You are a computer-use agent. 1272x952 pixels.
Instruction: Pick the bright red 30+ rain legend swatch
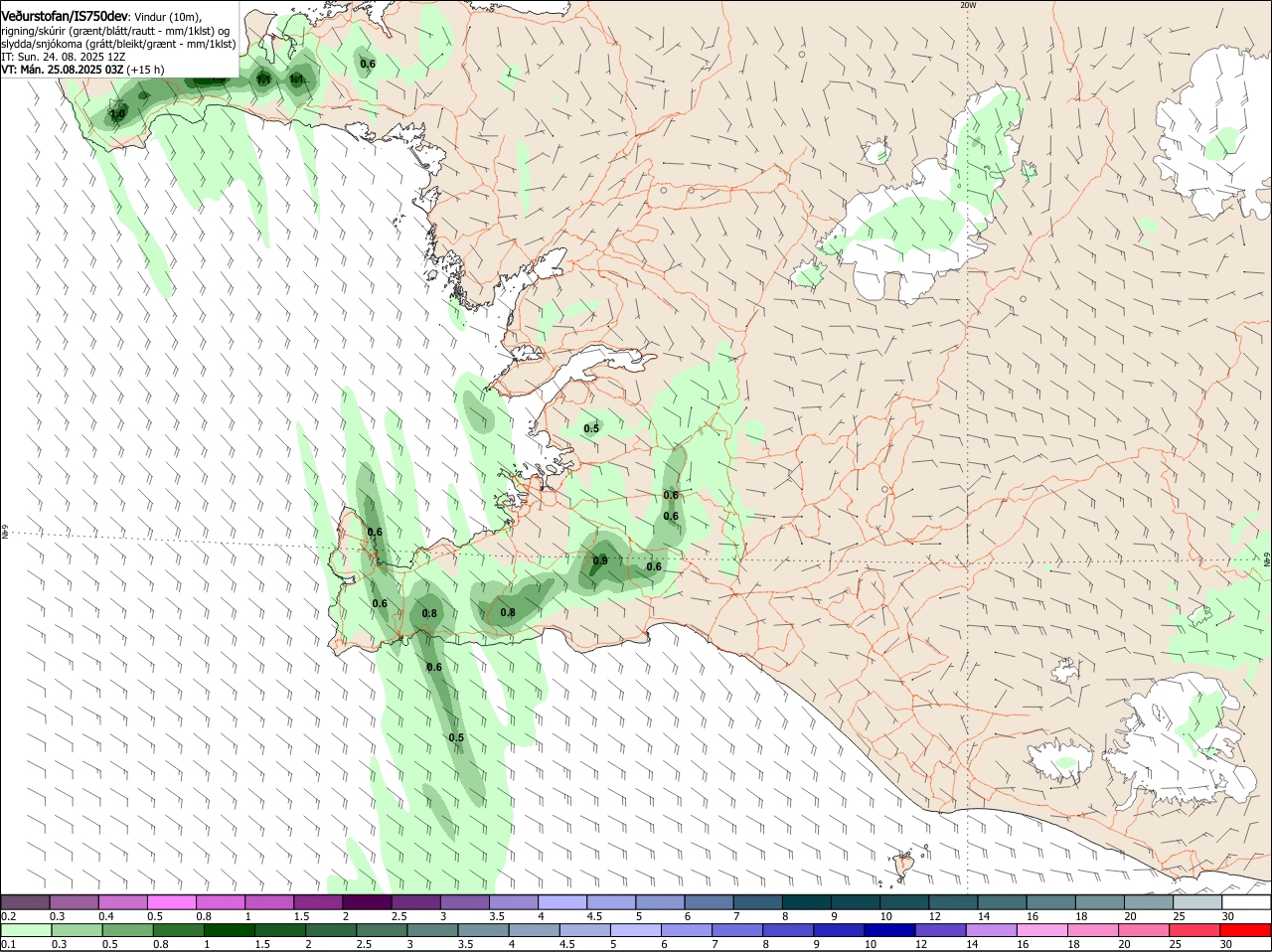tap(1246, 931)
